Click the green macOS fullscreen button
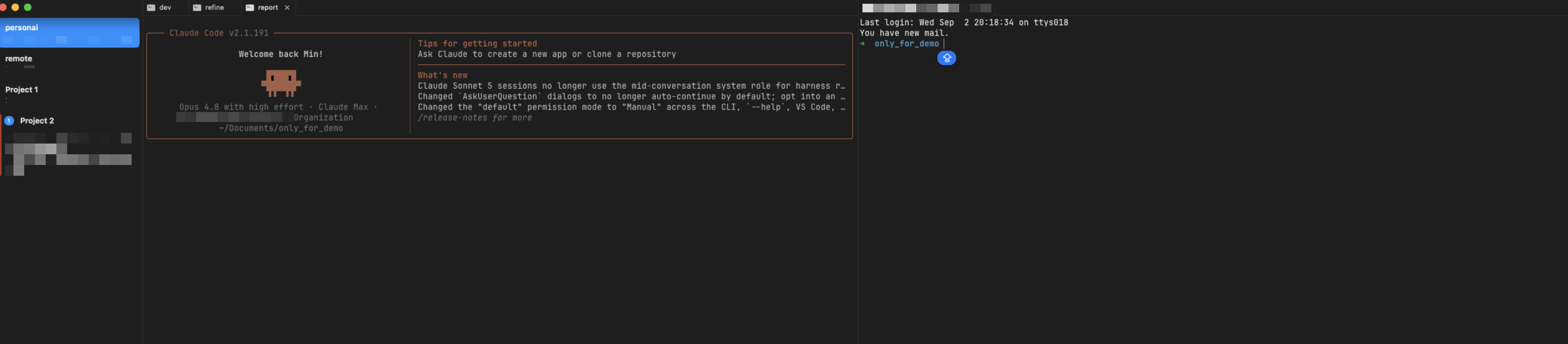 (x=27, y=8)
